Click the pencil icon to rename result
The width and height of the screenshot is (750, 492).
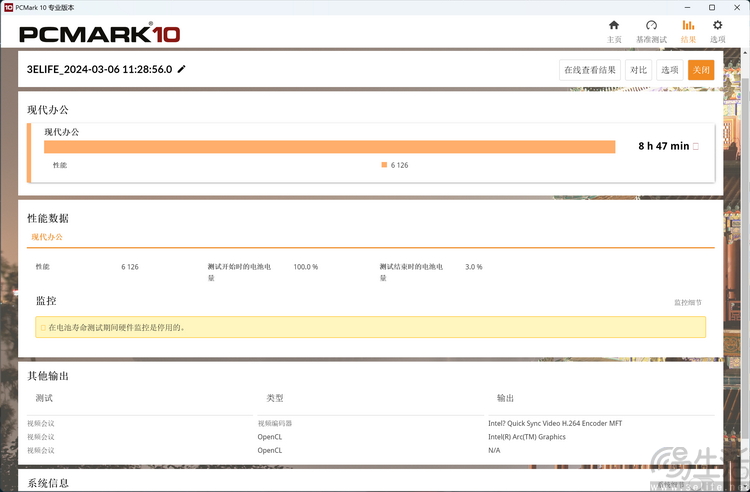click(x=182, y=69)
